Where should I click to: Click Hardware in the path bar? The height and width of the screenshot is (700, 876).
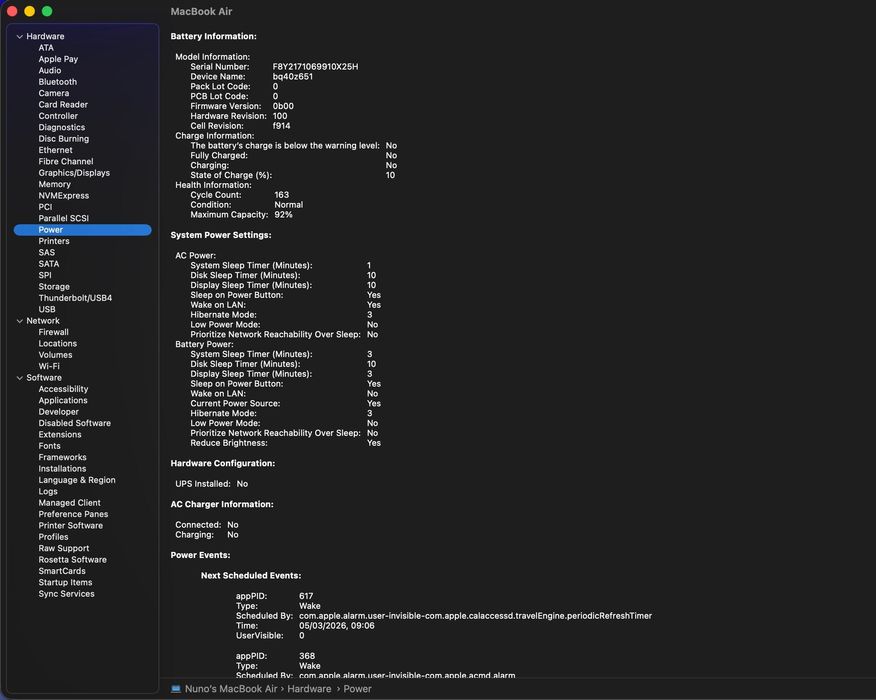click(309, 689)
